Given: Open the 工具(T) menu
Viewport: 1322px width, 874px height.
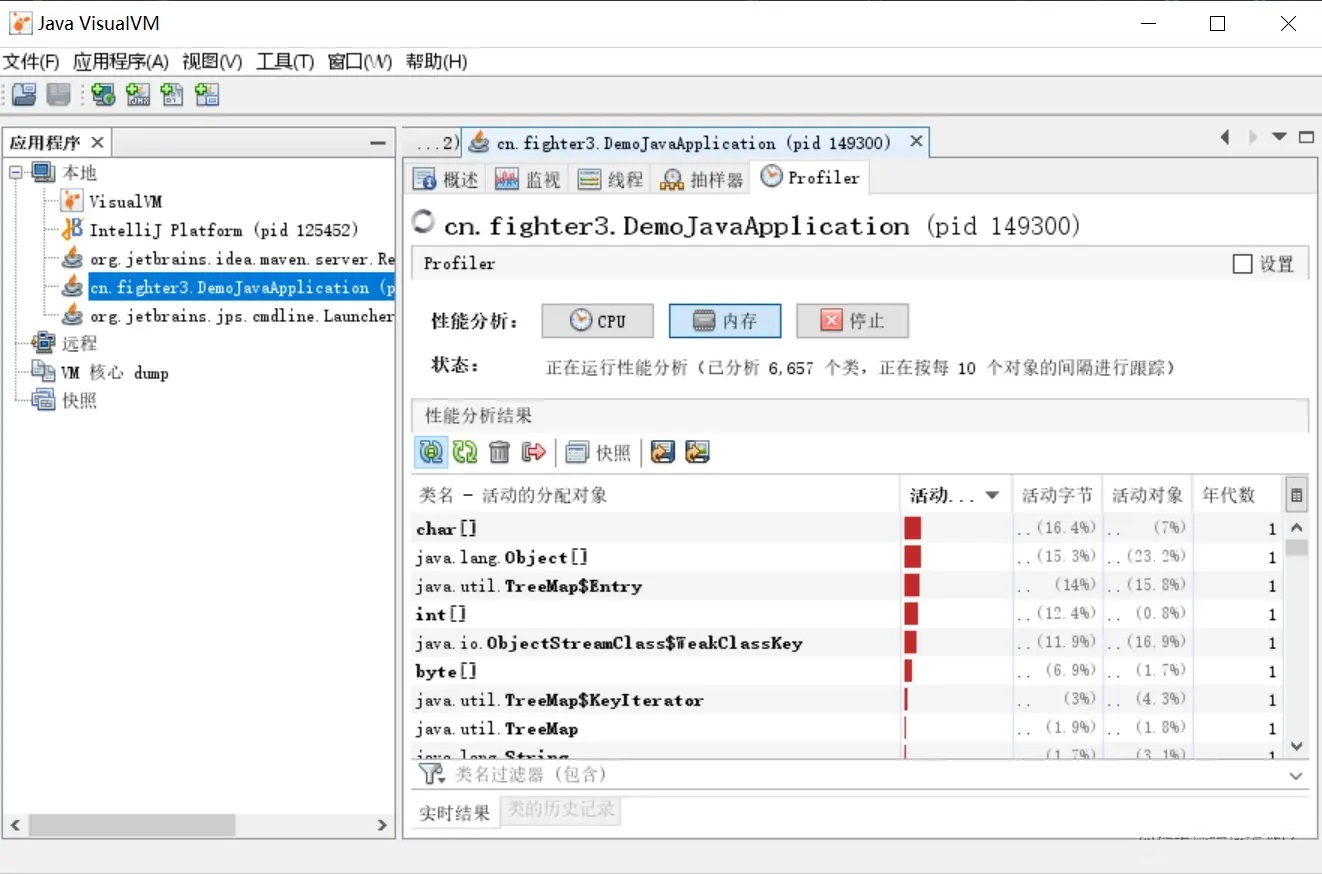Looking at the screenshot, I should tap(285, 62).
